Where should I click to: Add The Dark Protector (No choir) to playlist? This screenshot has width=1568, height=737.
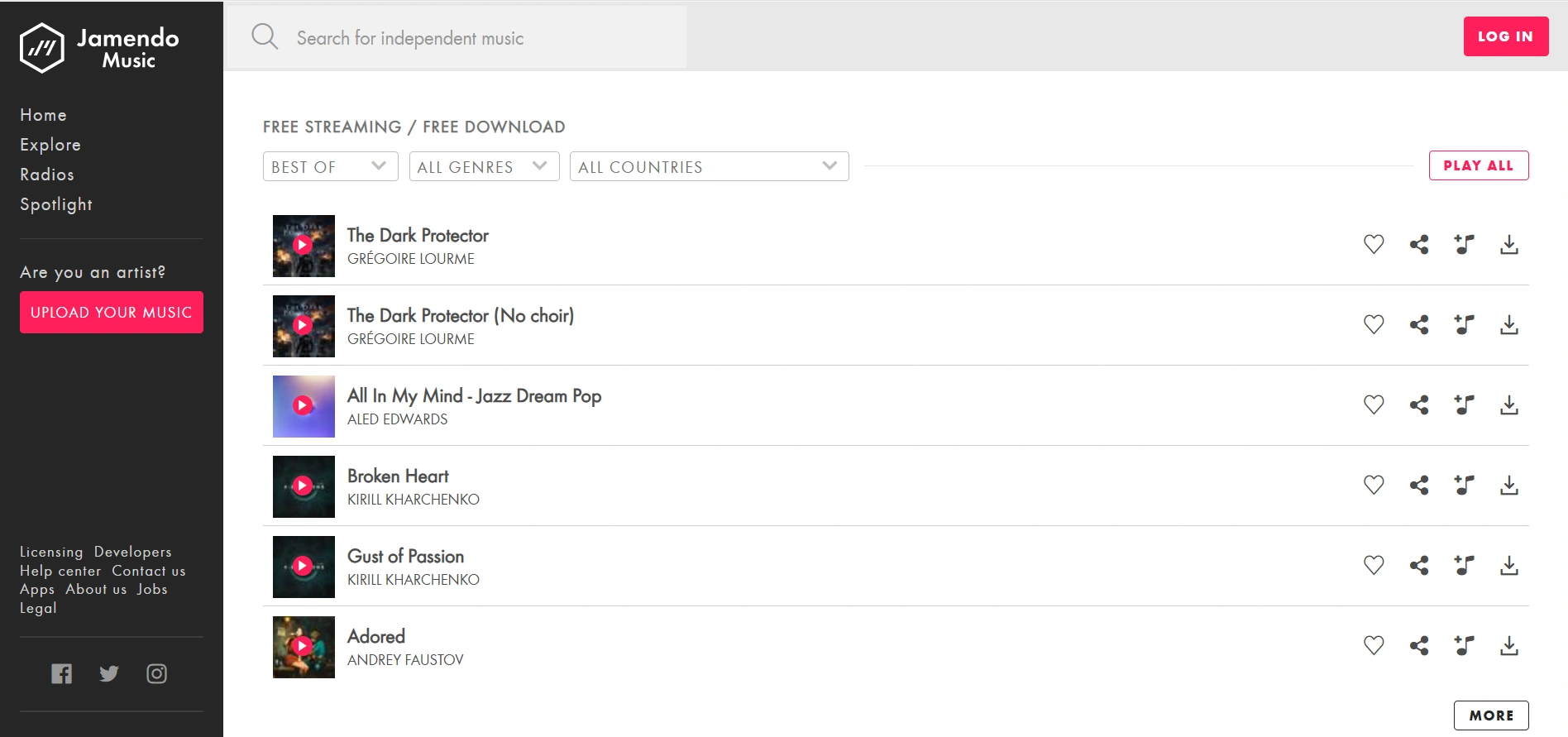[x=1464, y=325]
